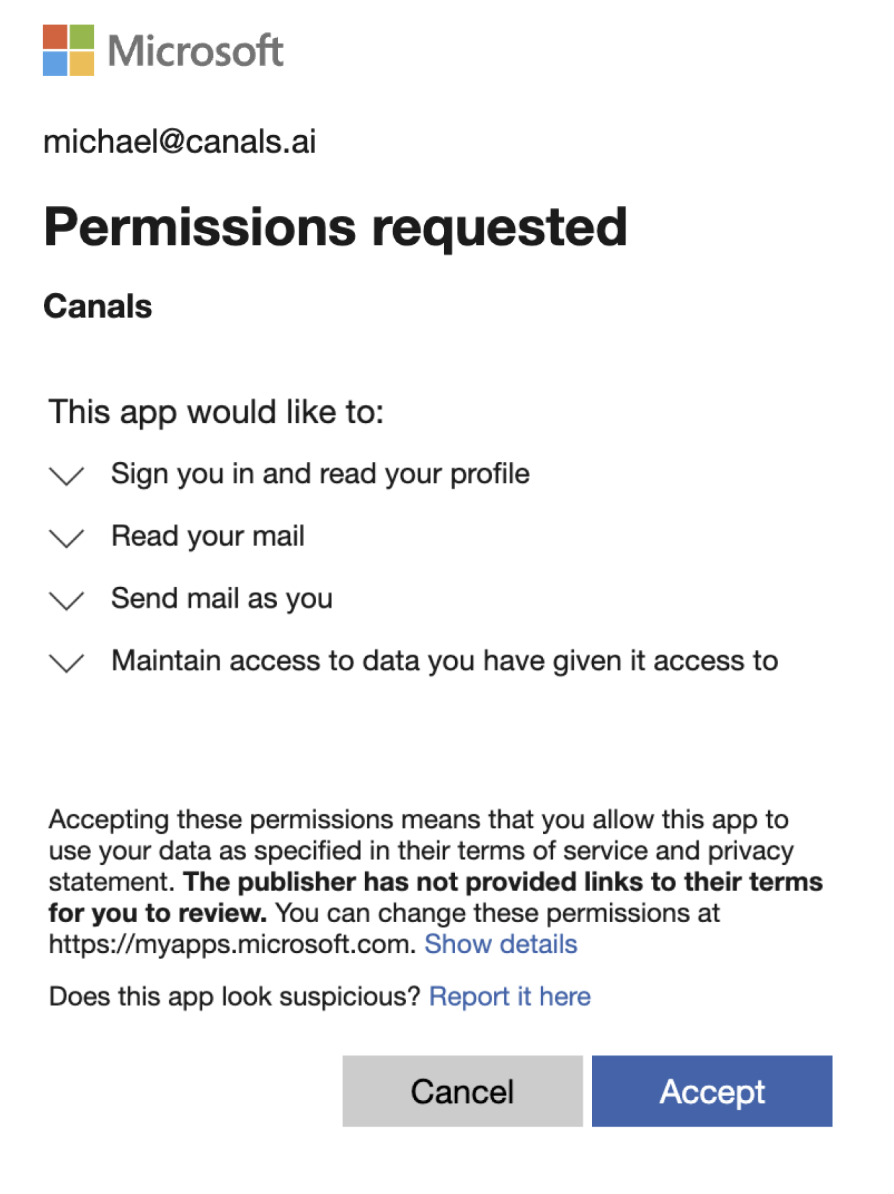The image size is (894, 1194).
Task: Click the 'Sign you in and read your profile' text
Action: pyautogui.click(x=320, y=474)
